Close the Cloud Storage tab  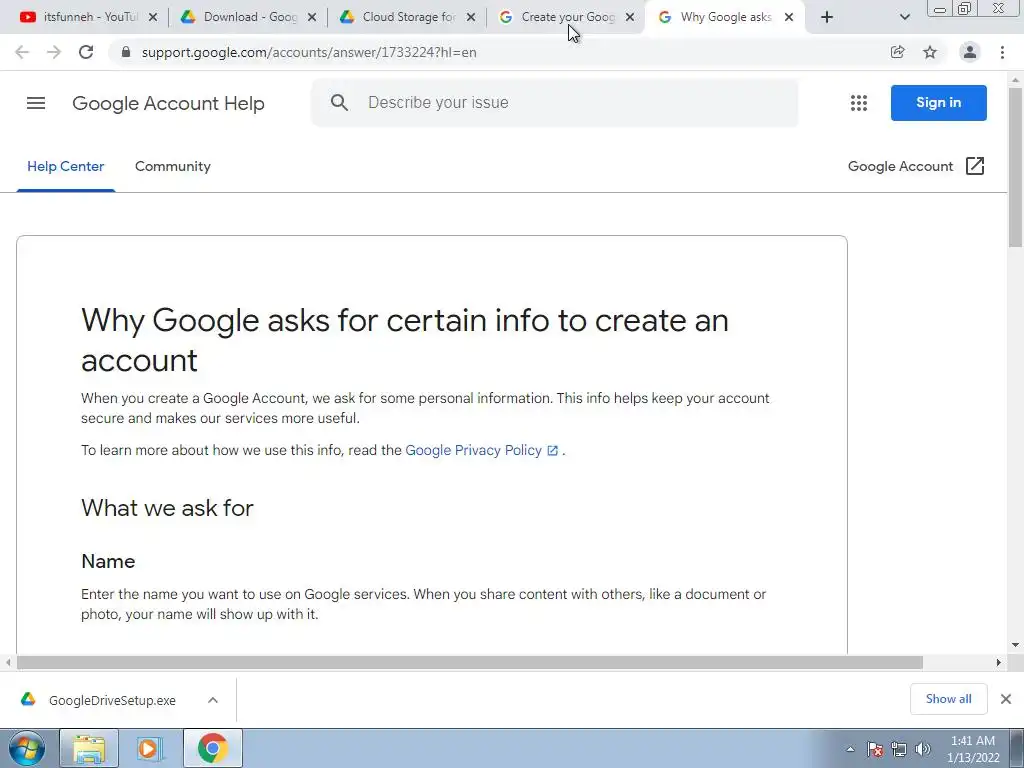point(471,18)
